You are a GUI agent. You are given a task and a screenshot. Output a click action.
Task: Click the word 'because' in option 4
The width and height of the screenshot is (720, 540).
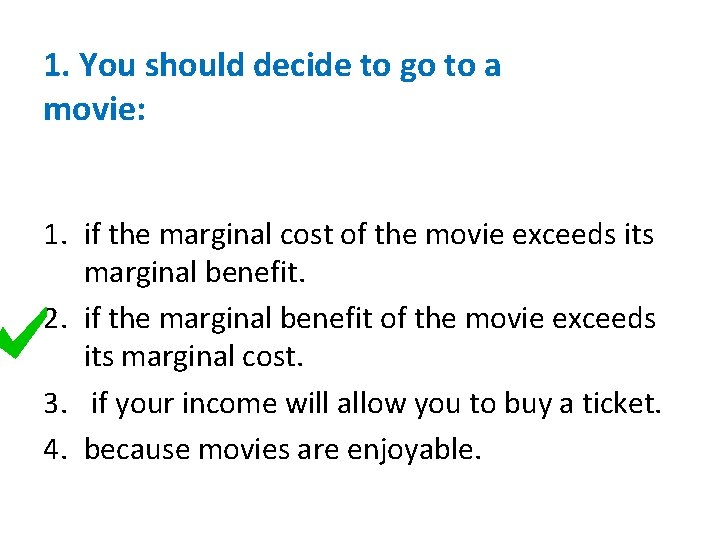click(136, 449)
